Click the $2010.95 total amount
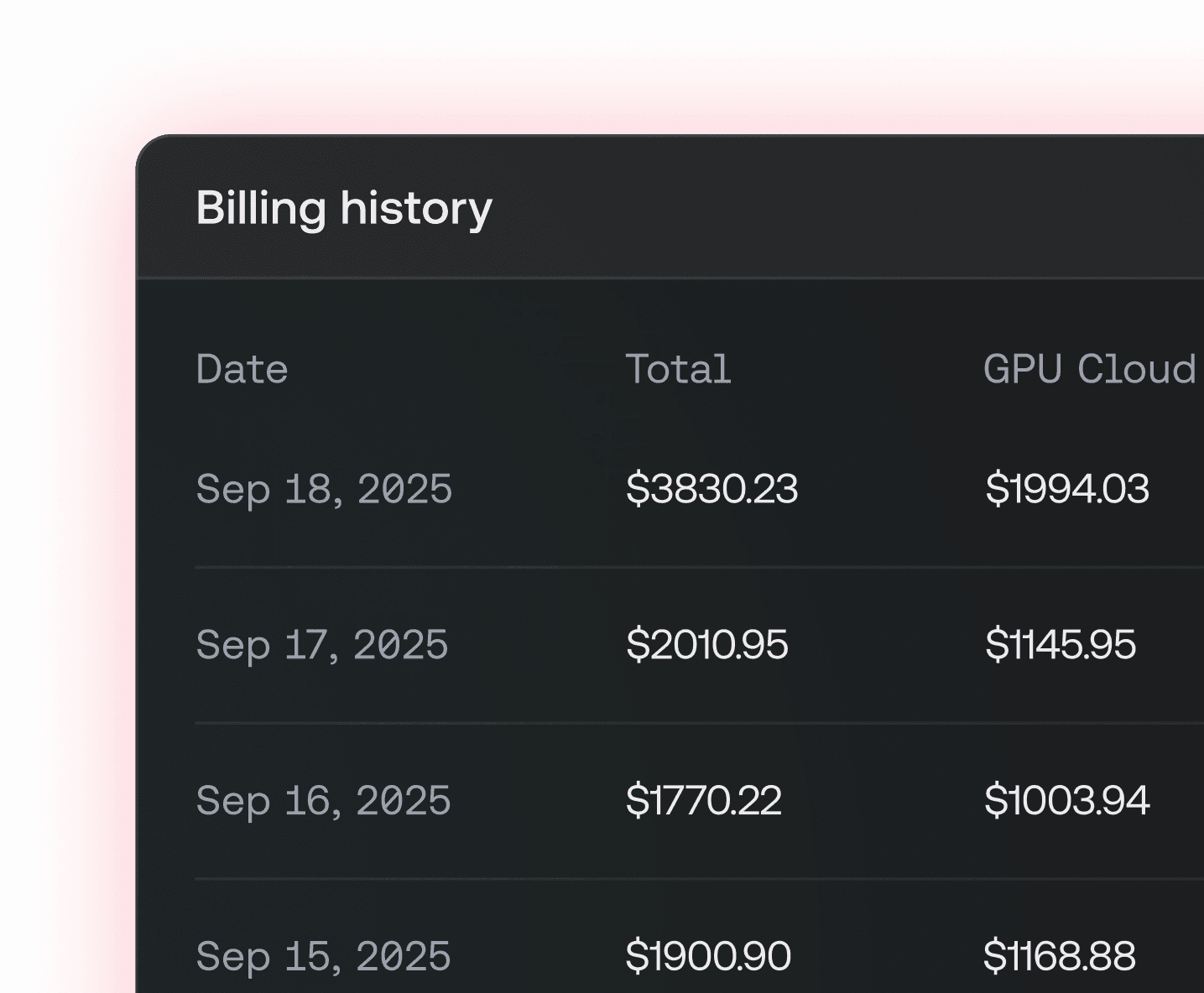 pyautogui.click(x=708, y=645)
